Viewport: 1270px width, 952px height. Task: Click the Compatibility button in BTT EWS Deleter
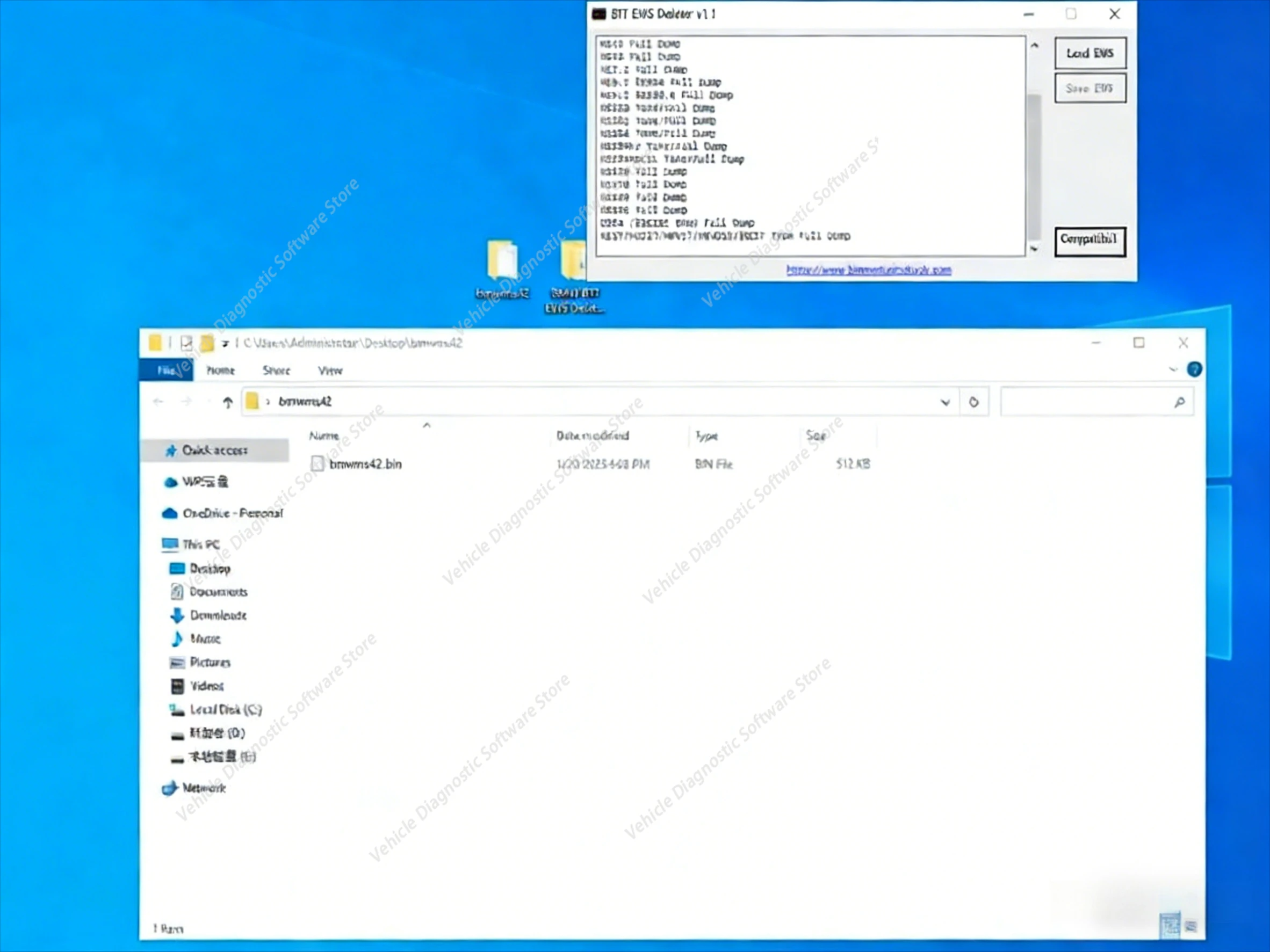coord(1089,241)
